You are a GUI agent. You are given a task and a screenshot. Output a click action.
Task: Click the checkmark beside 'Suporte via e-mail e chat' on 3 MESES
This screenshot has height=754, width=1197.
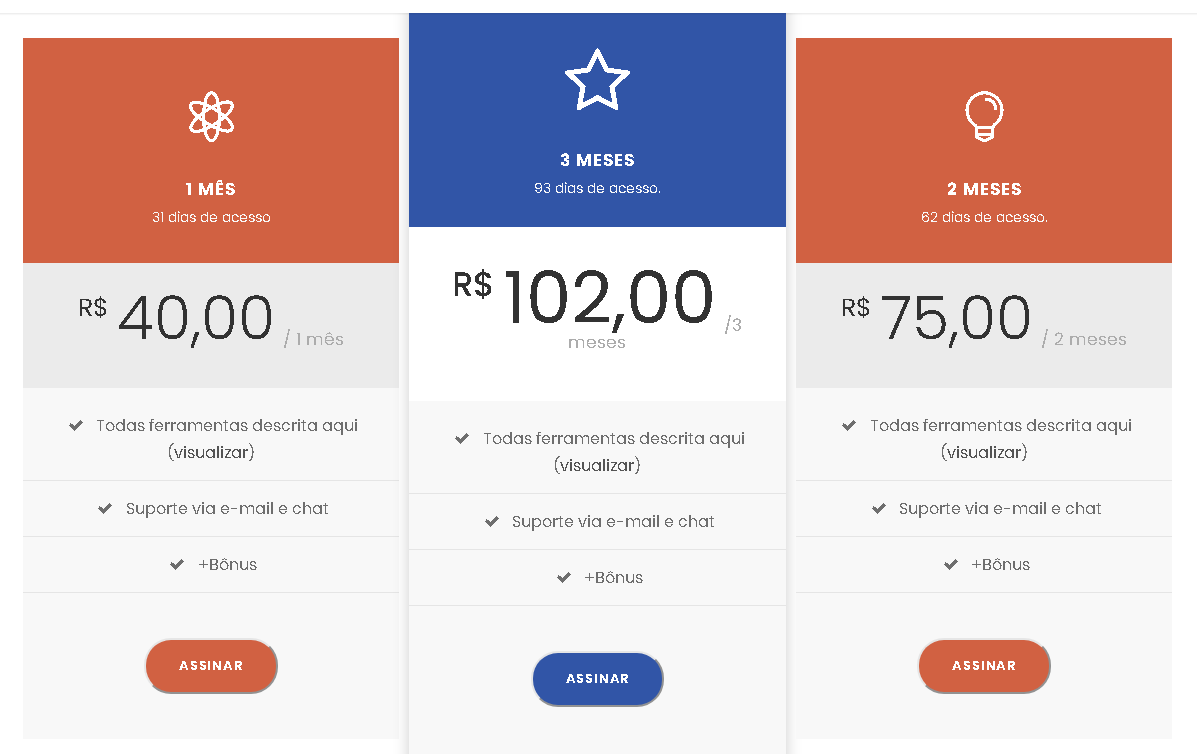[x=490, y=521]
